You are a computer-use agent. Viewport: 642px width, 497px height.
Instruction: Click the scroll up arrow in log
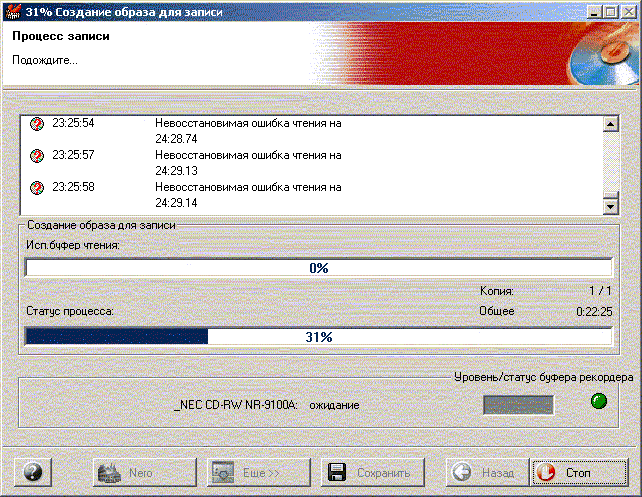610,124
